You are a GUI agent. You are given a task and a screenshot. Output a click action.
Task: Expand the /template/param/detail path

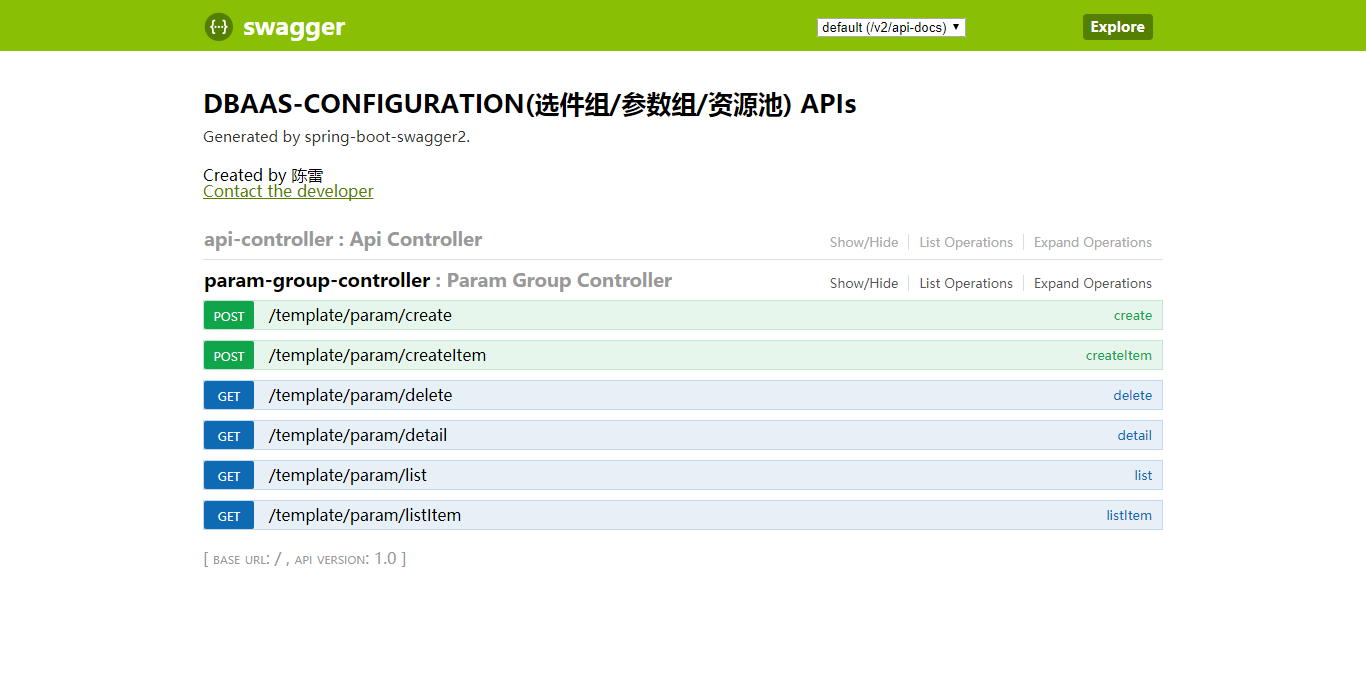coord(358,435)
